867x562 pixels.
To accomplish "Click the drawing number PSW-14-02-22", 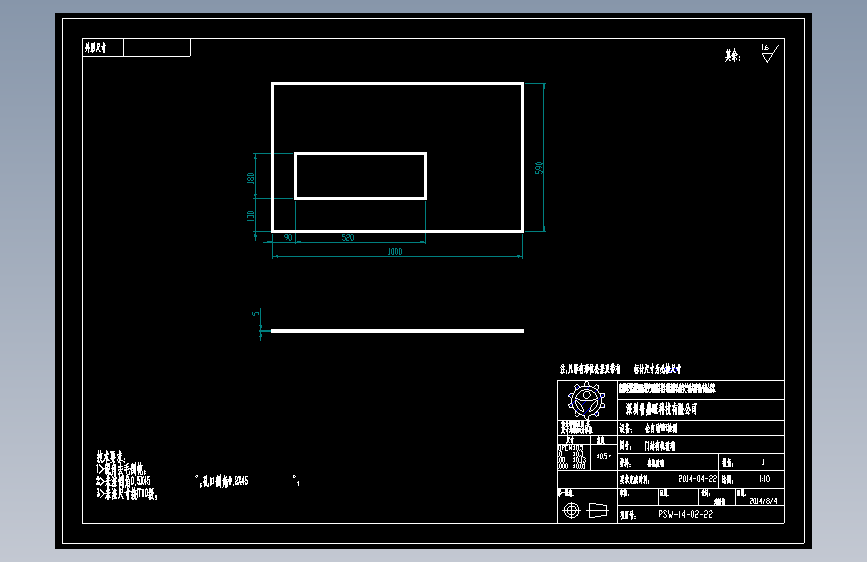I will tap(686, 514).
